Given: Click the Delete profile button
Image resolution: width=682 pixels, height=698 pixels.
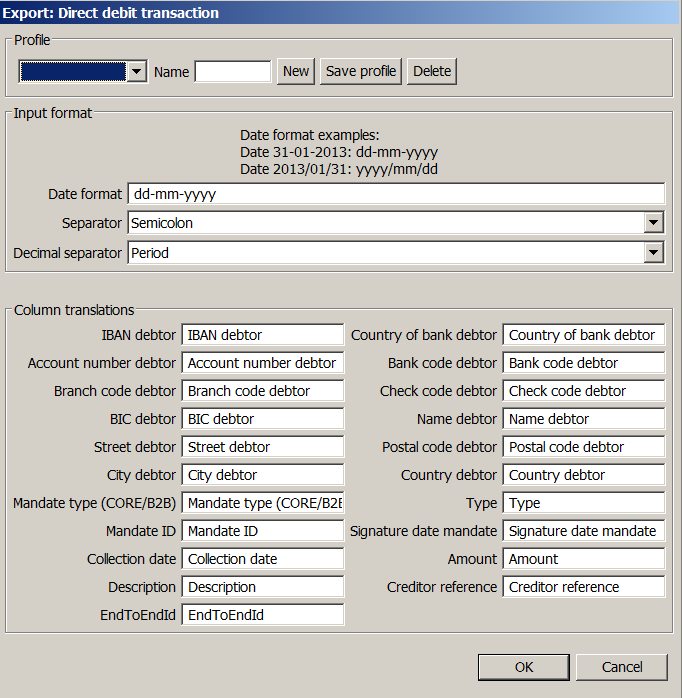Looking at the screenshot, I should 432,71.
